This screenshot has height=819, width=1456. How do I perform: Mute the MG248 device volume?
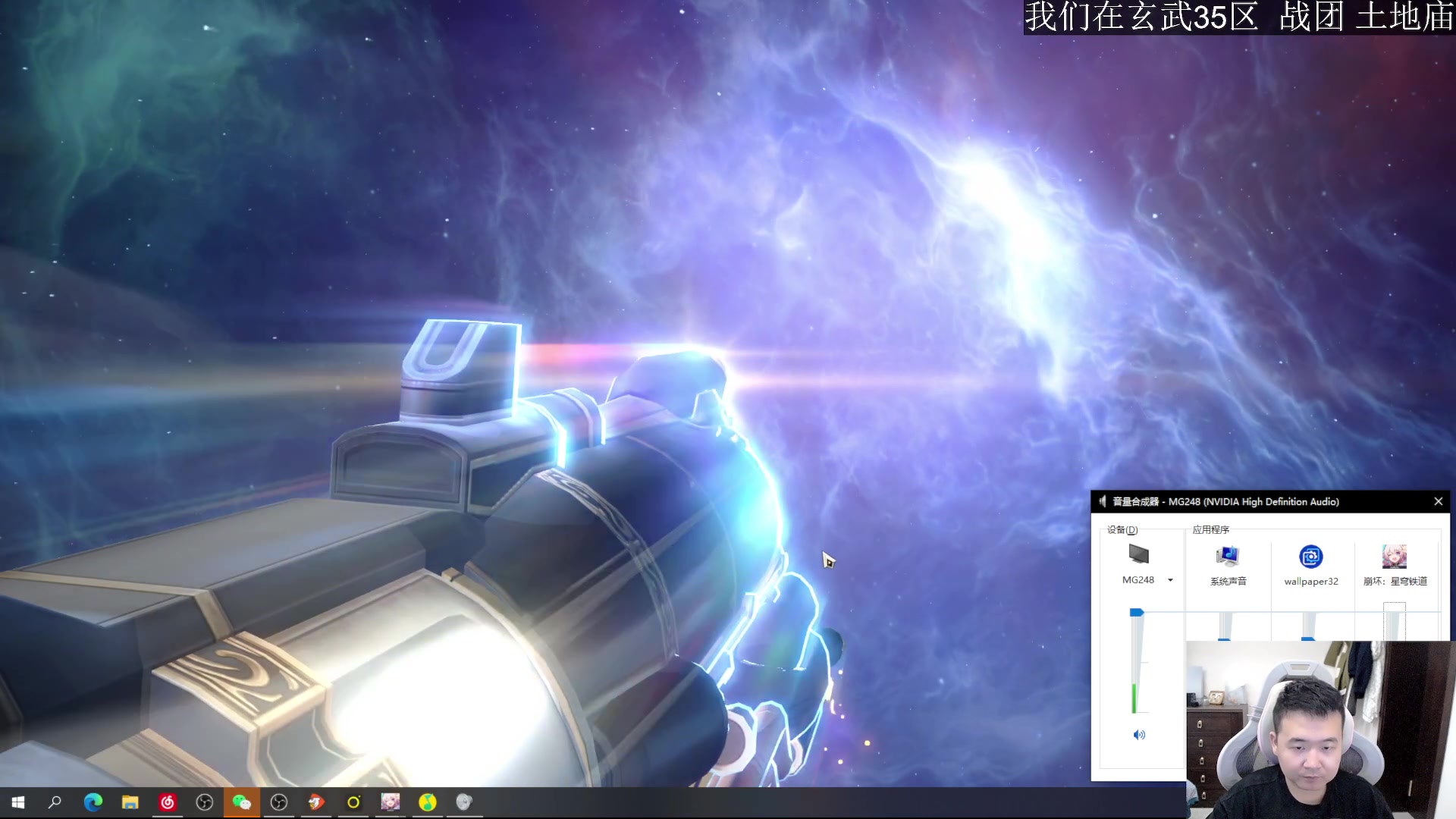click(x=1139, y=735)
